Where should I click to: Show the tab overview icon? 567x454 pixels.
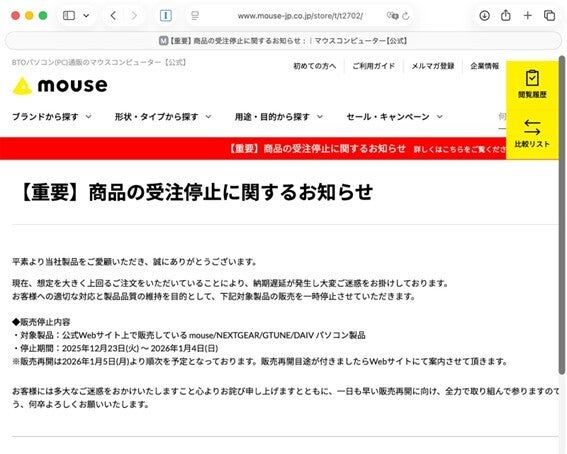[549, 16]
